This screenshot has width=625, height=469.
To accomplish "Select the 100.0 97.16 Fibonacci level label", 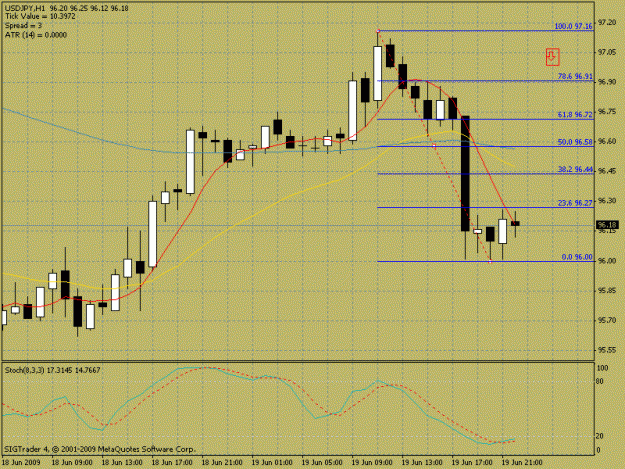I will [573, 26].
